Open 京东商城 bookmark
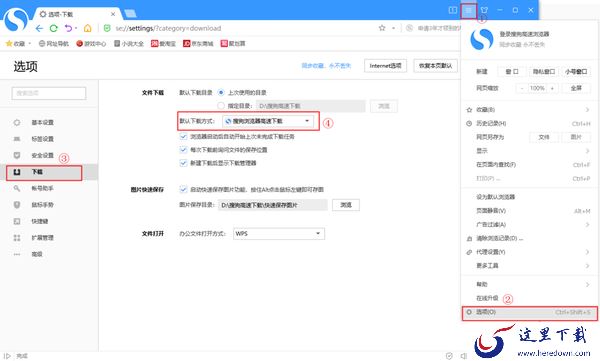Image resolution: width=600 pixels, height=361 pixels. coord(198,44)
